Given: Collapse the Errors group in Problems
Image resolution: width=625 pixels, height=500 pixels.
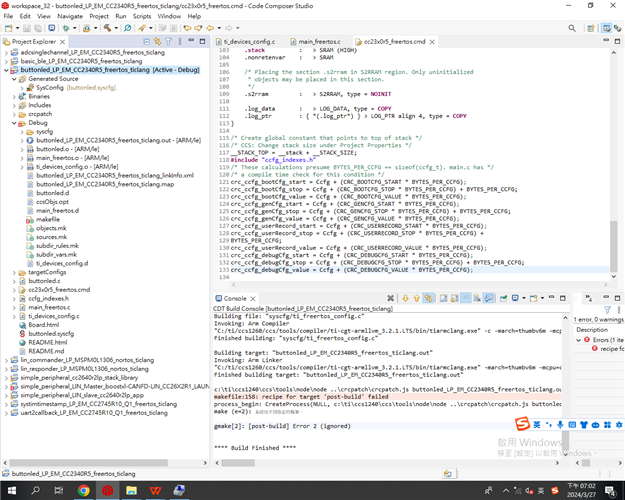Looking at the screenshot, I should (x=579, y=340).
